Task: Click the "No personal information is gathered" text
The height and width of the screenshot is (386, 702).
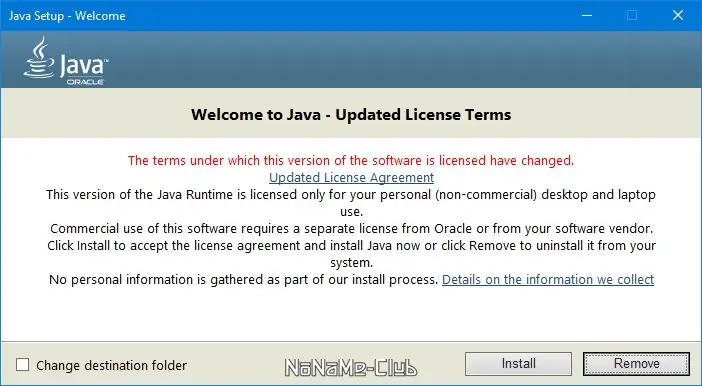Action: (x=243, y=280)
